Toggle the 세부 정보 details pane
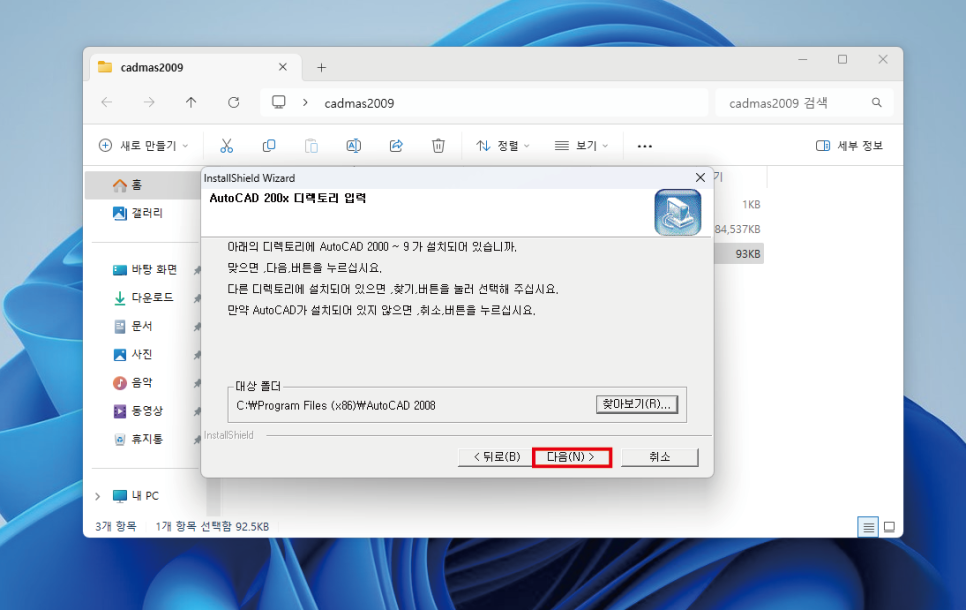The image size is (966, 610). [x=849, y=146]
